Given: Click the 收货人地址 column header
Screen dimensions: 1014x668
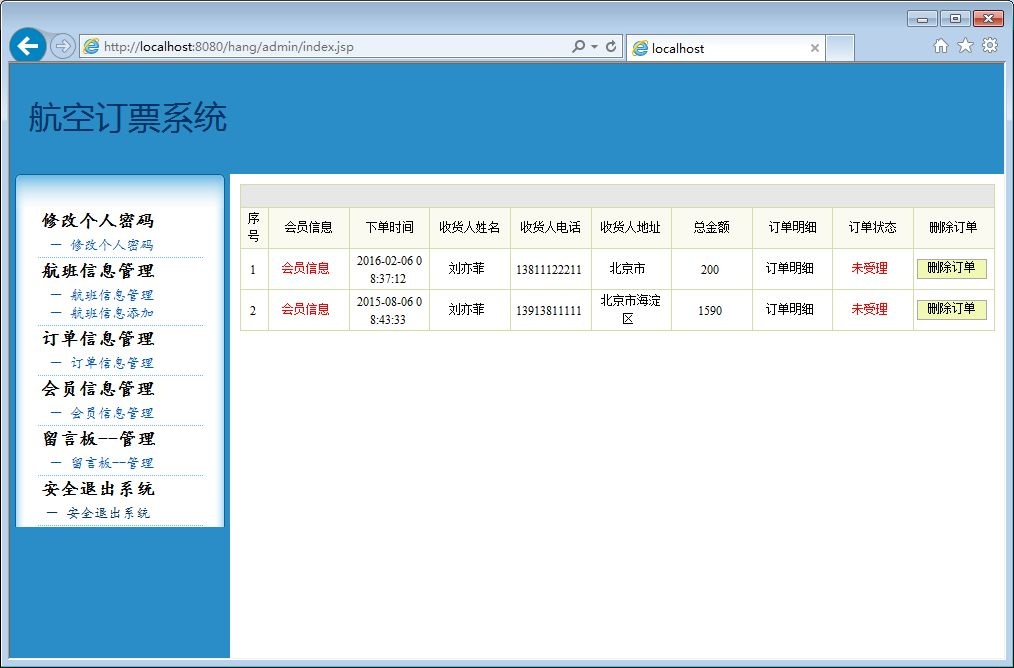Looking at the screenshot, I should 631,227.
